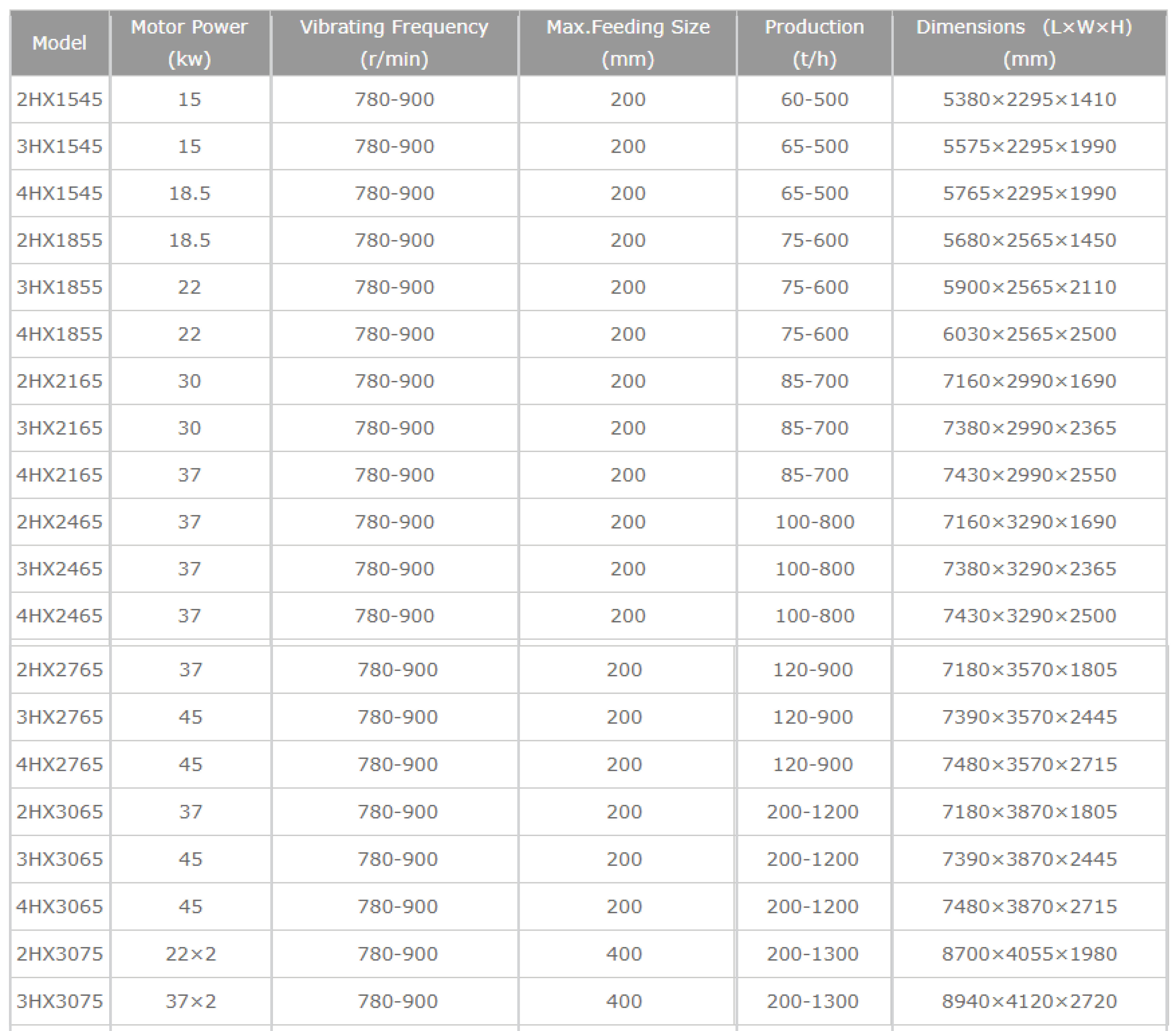Click dimensions 8700×4055×1980
This screenshot has height=1031, width=1176.
[1029, 954]
